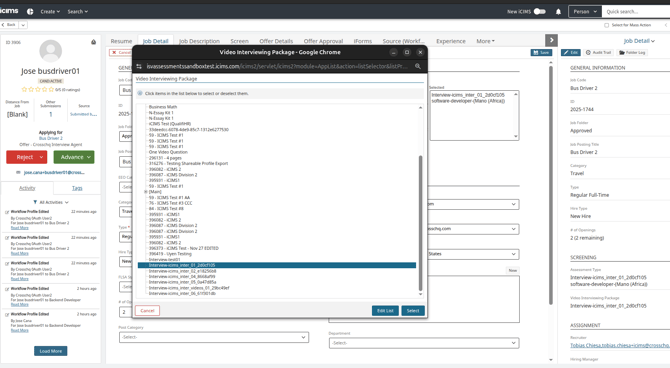The height and width of the screenshot is (368, 670).
Task: Rate candidate with the fifth star
Action: click(51, 89)
